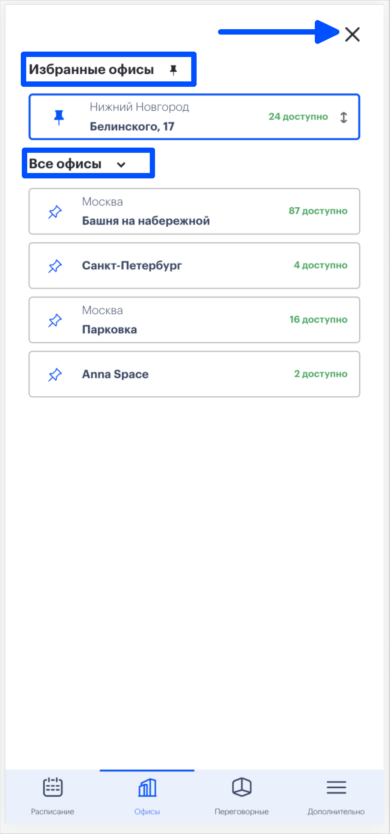This screenshot has height=834, width=390.
Task: Click the 24 доступно availability label
Action: [x=298, y=116]
